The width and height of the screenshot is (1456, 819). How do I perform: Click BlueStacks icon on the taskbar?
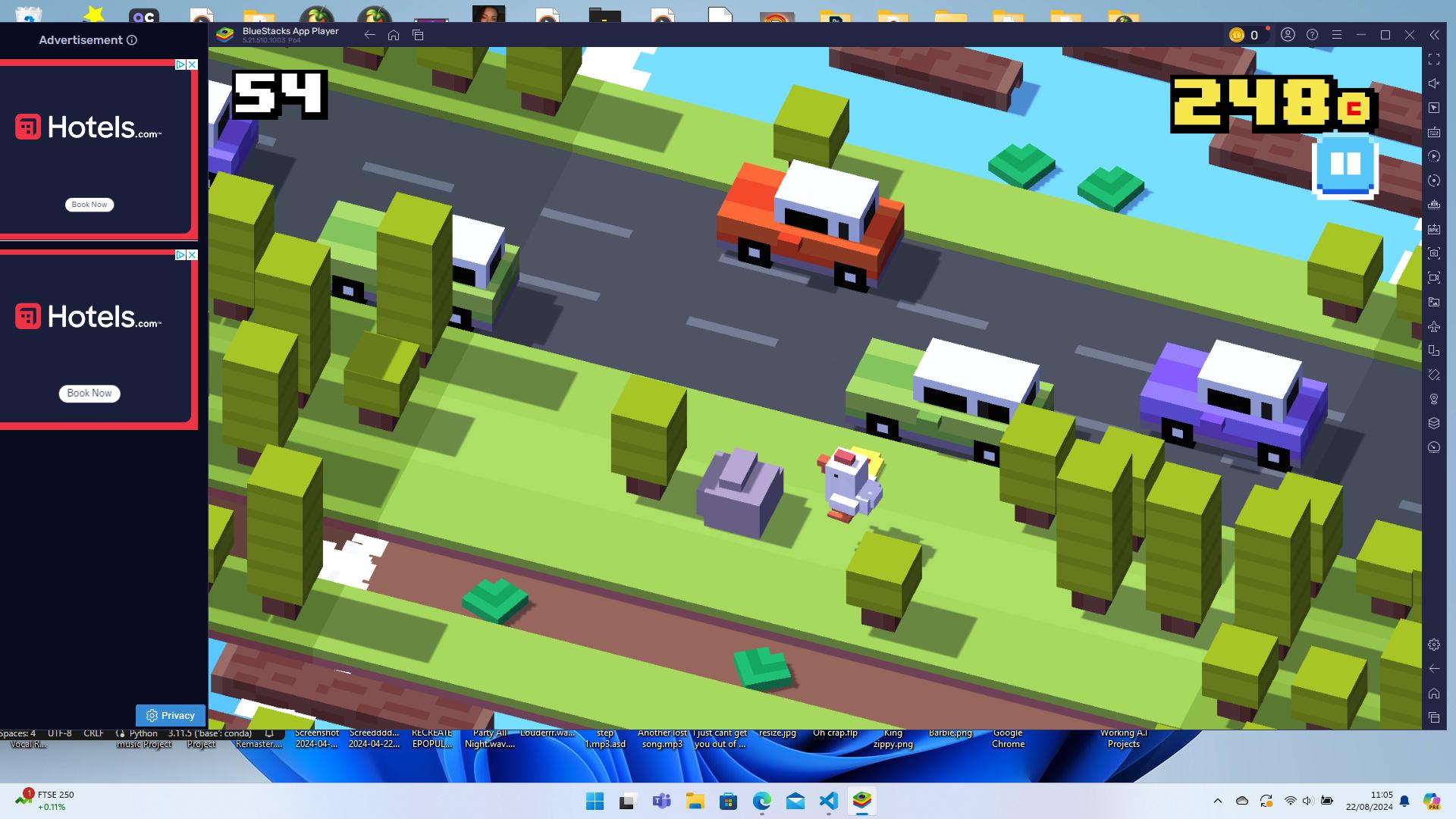pos(862,801)
